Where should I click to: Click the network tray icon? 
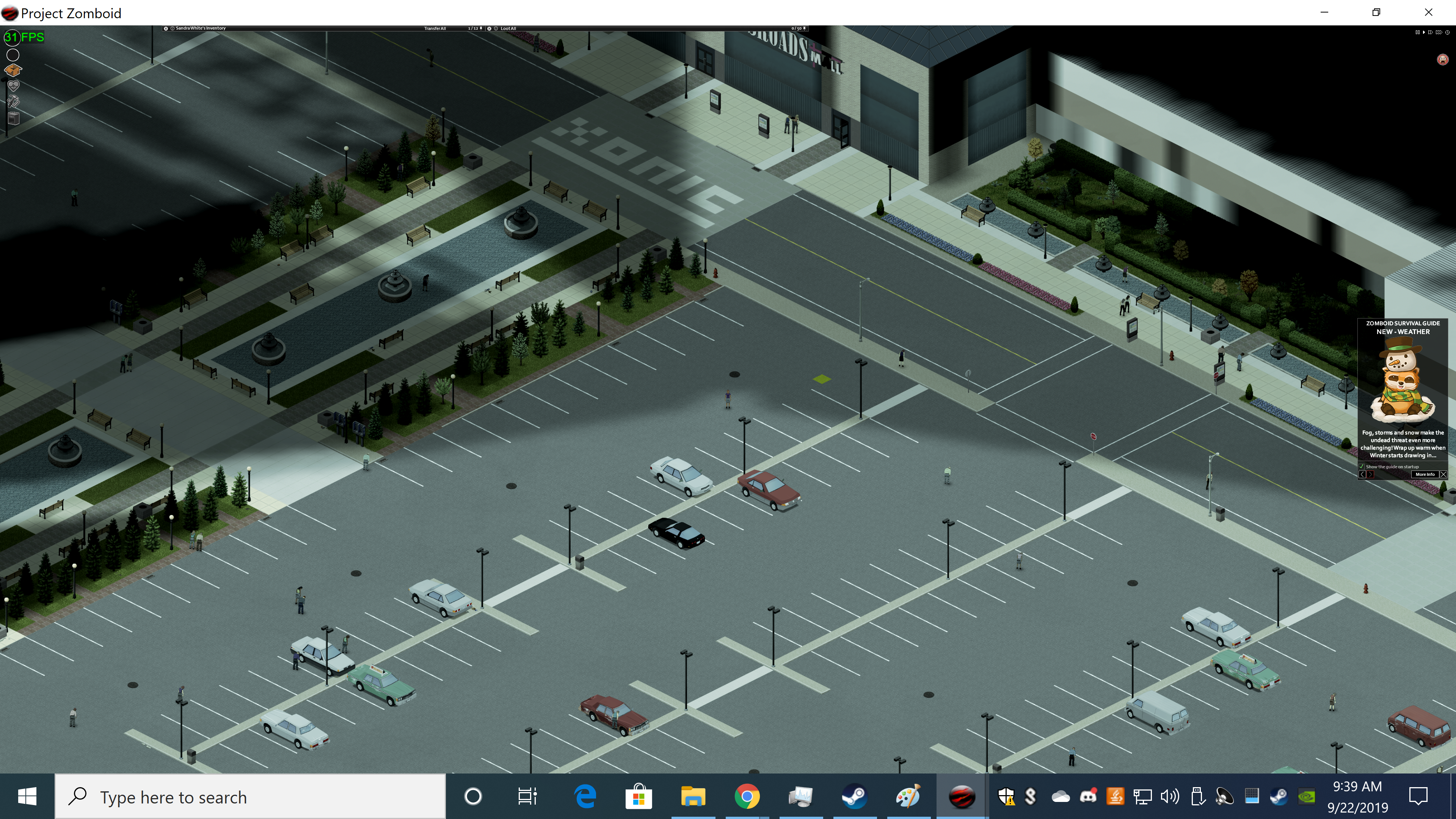pos(1142,797)
